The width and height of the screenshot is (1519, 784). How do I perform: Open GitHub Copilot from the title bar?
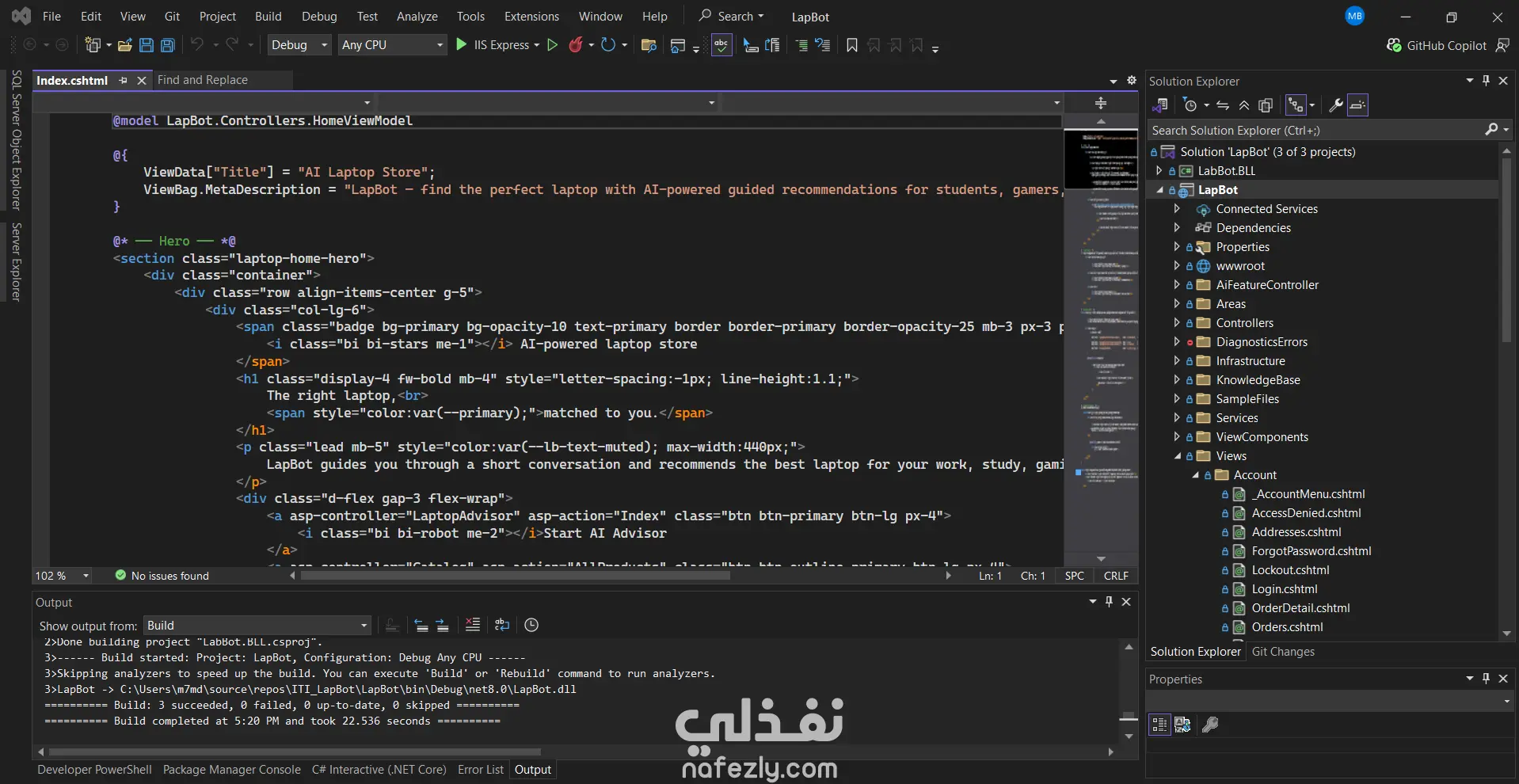tap(1437, 45)
